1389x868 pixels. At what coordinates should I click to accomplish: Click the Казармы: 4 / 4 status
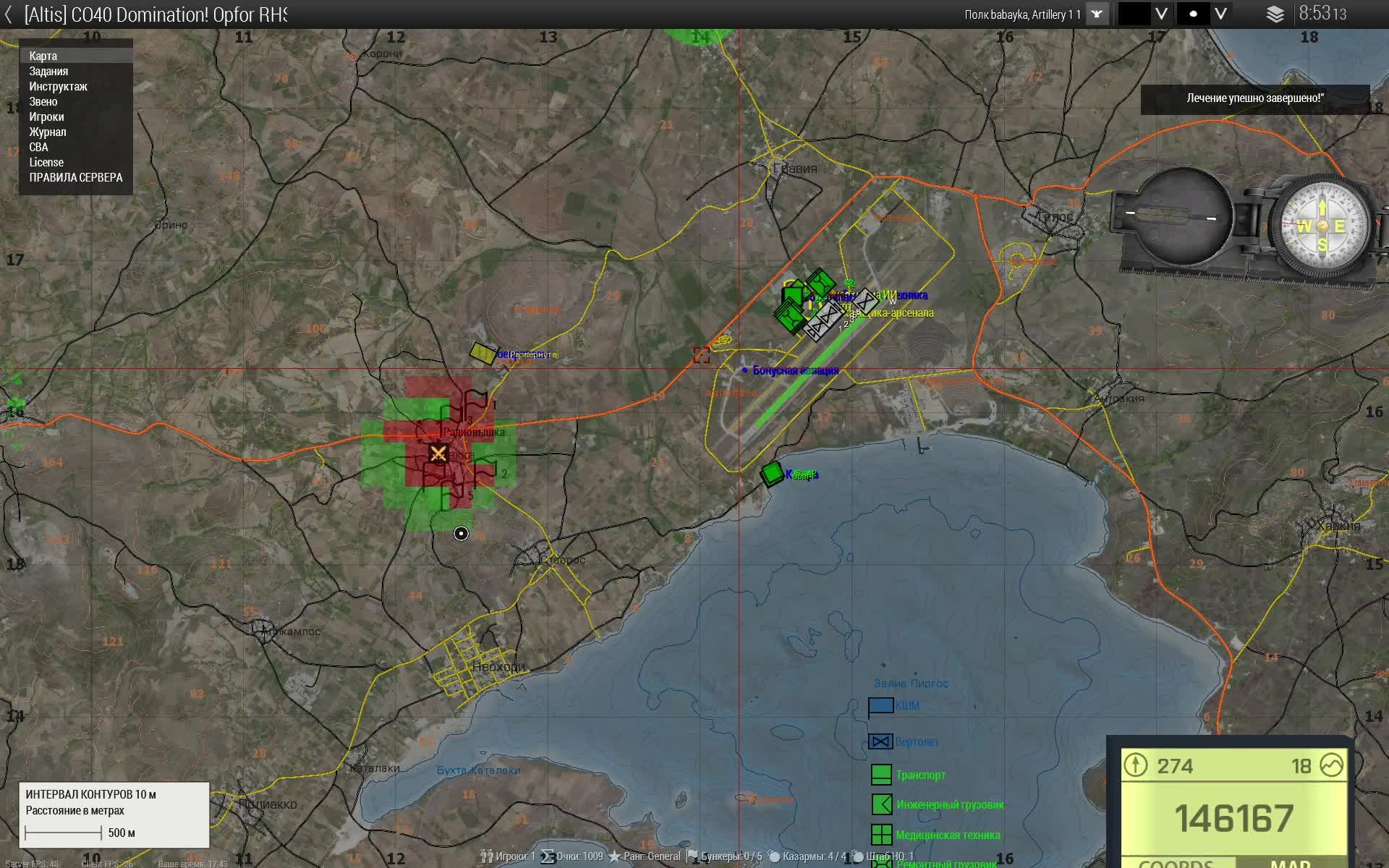tap(807, 856)
